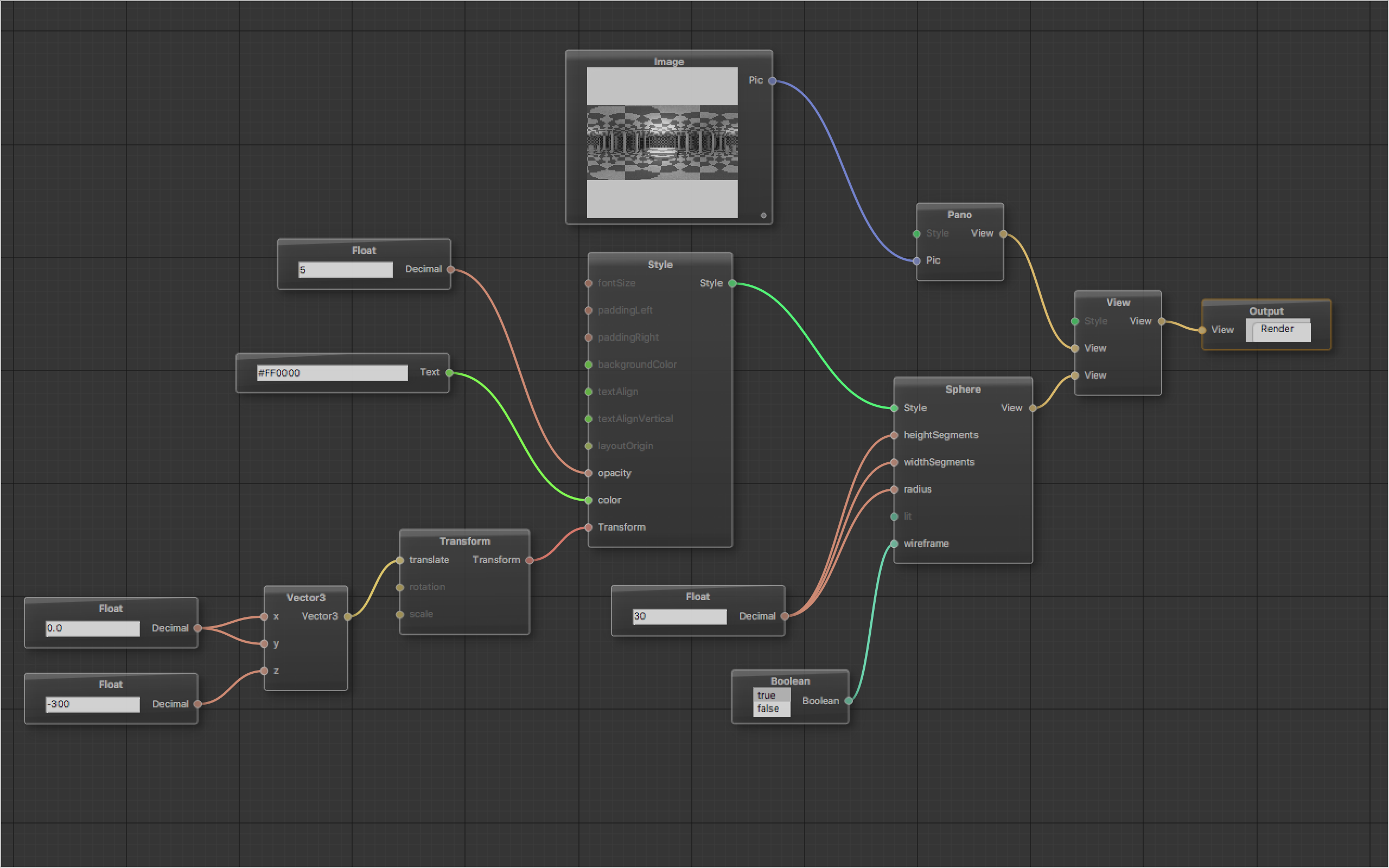The image size is (1389, 868).
Task: Click the Sphere node's radius input port
Action: click(894, 490)
